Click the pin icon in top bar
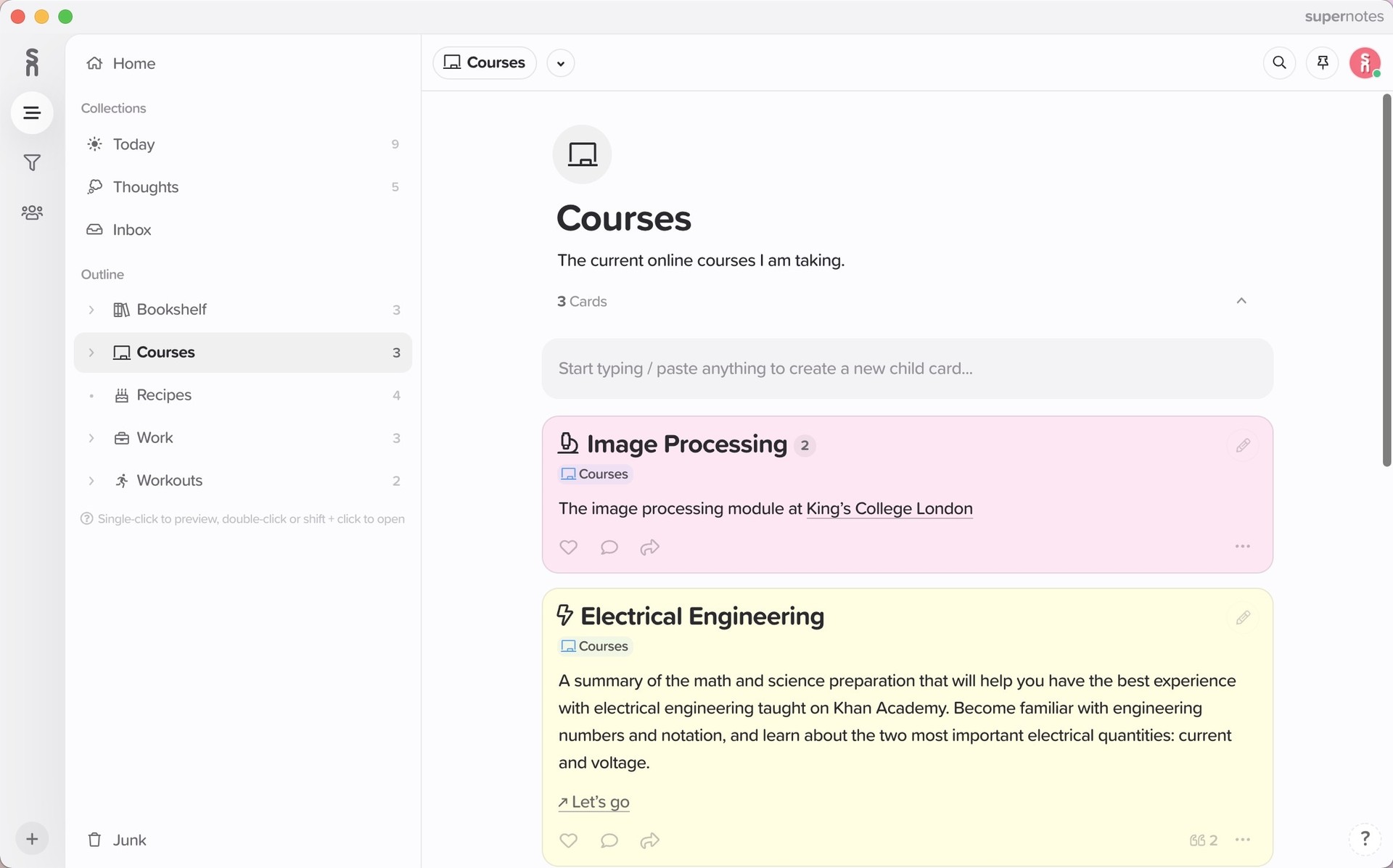This screenshot has height=868, width=1393. coord(1322,63)
